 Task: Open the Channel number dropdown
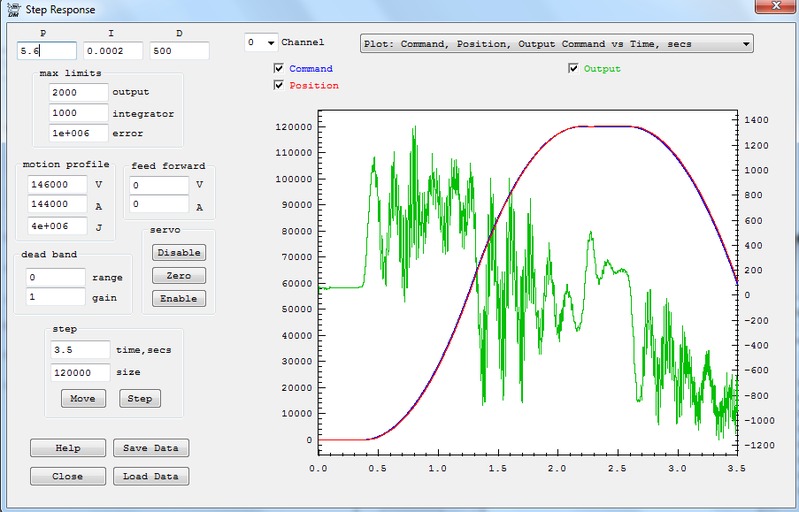tap(261, 43)
